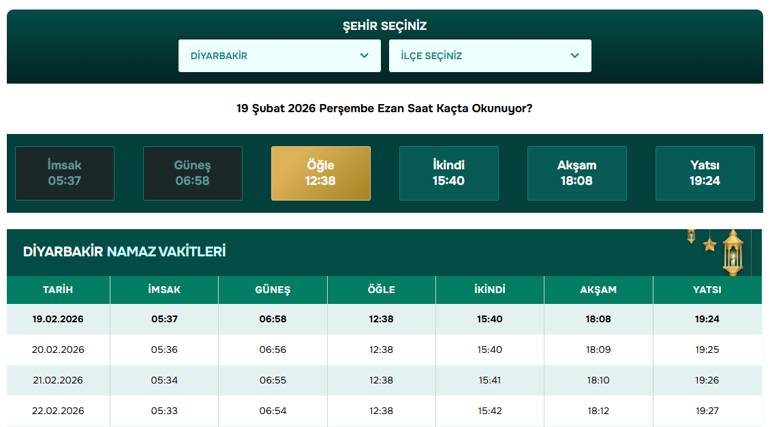Click the golden lantern decoration icon
Image resolution: width=770 pixels, height=427 pixels.
[x=733, y=252]
